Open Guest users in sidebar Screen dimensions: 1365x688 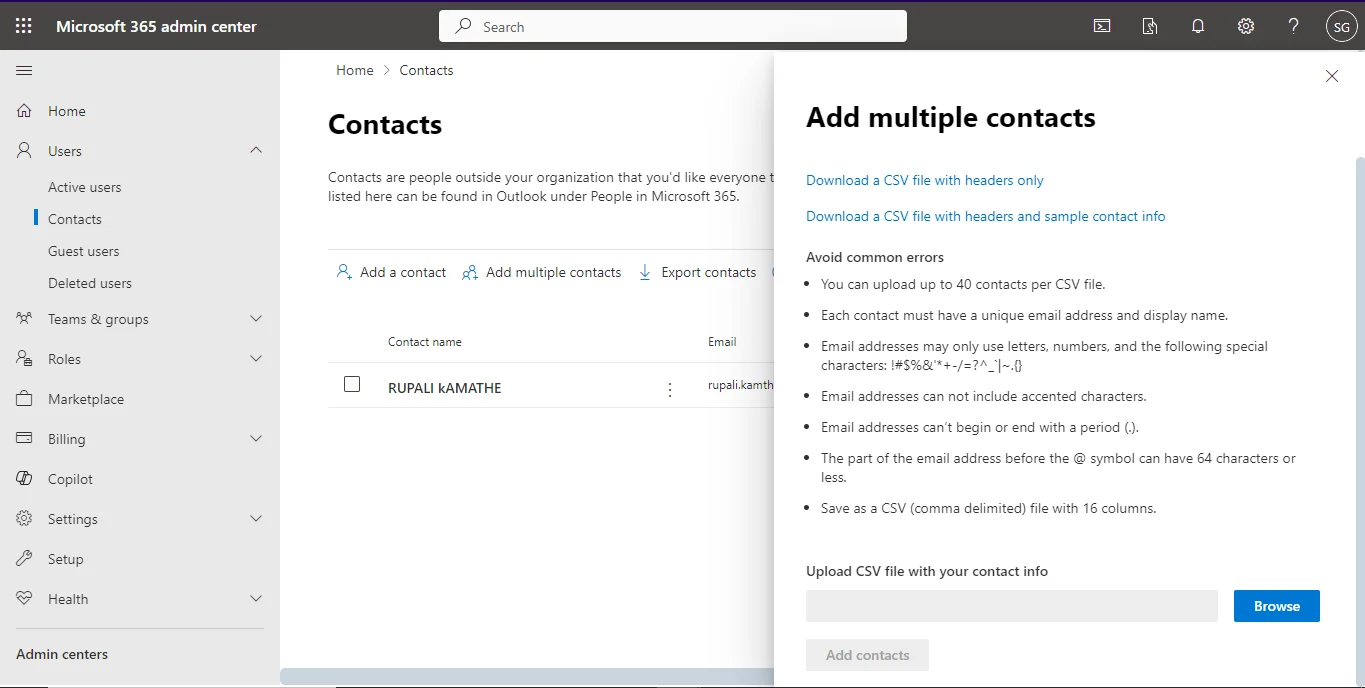84,251
